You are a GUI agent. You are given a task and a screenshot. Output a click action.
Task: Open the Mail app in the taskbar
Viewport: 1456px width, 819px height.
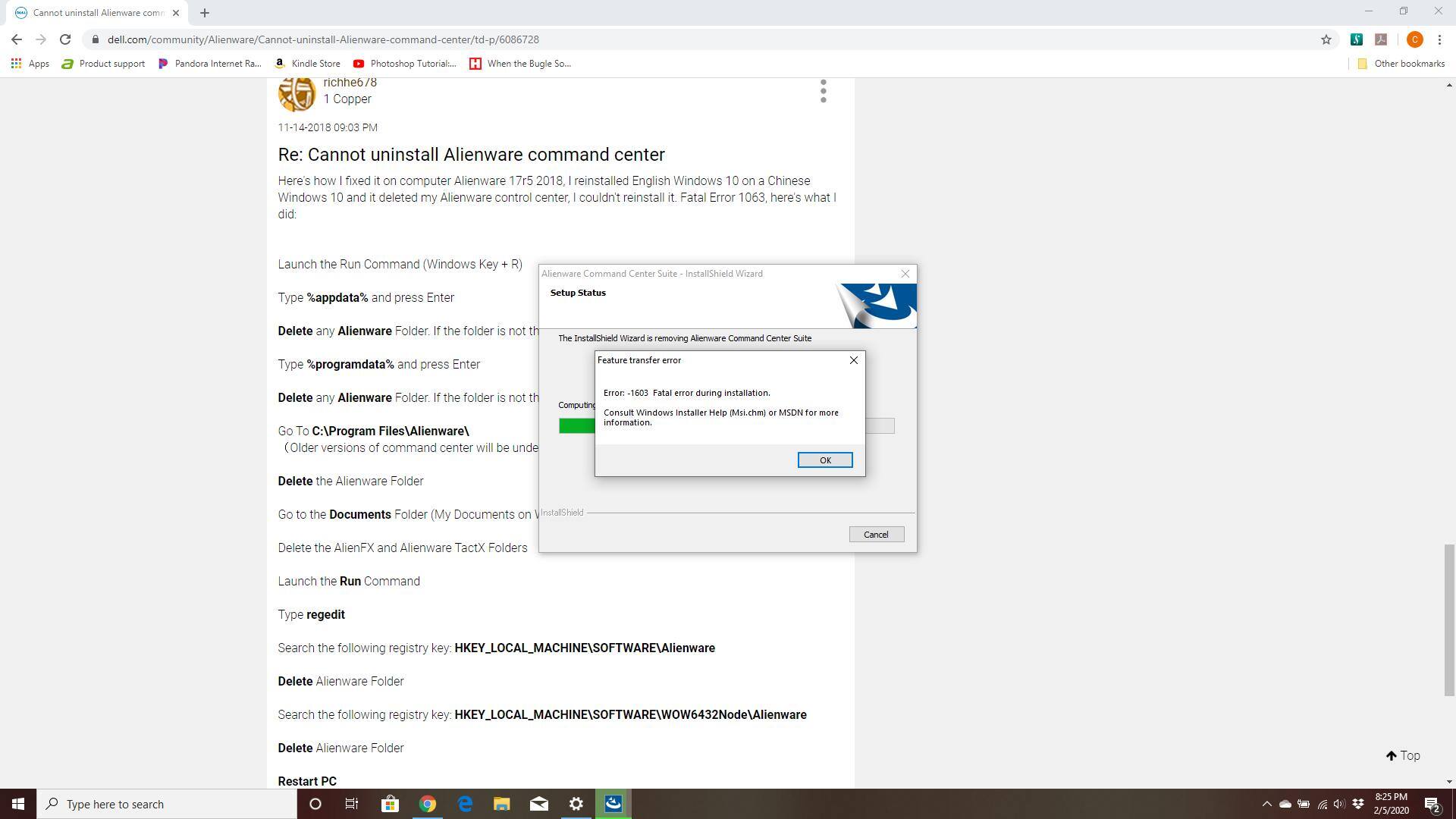(539, 804)
